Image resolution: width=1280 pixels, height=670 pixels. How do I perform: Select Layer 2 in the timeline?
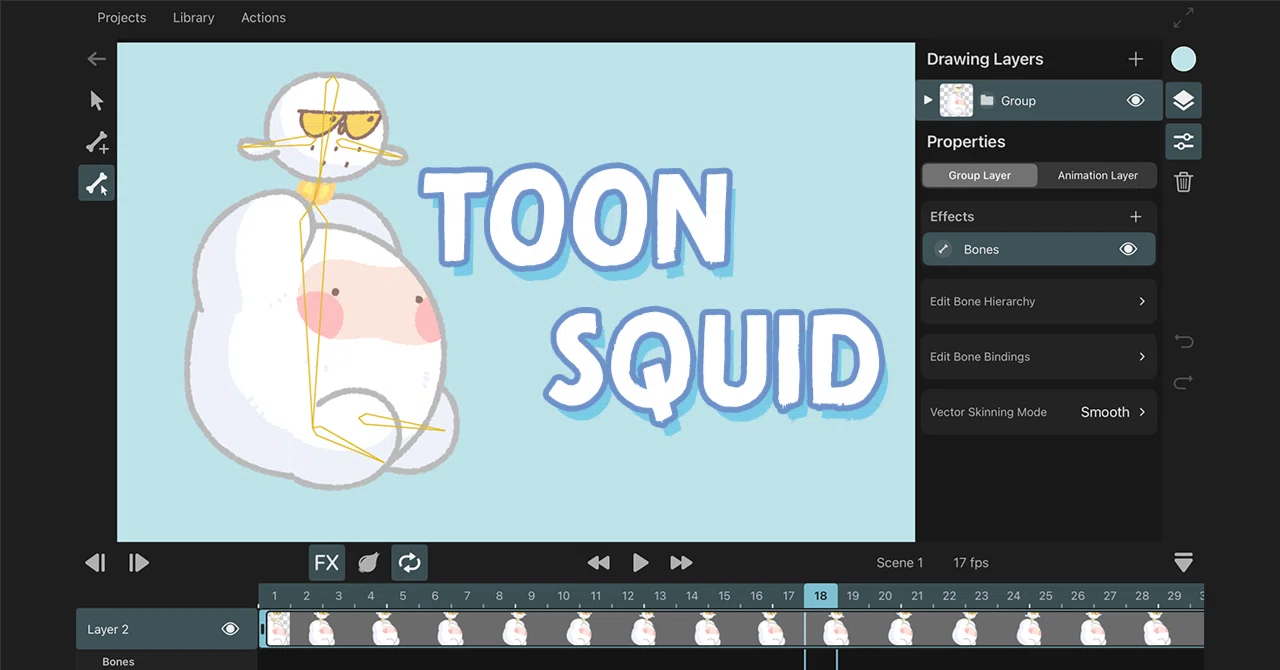167,629
